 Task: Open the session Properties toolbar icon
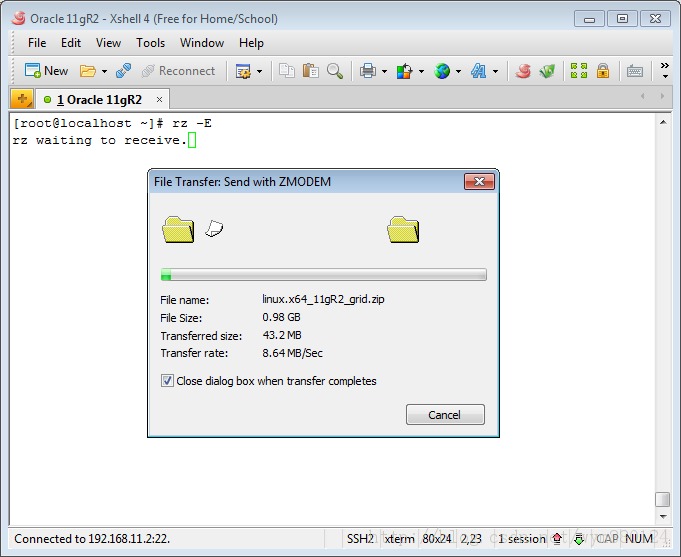[243, 71]
